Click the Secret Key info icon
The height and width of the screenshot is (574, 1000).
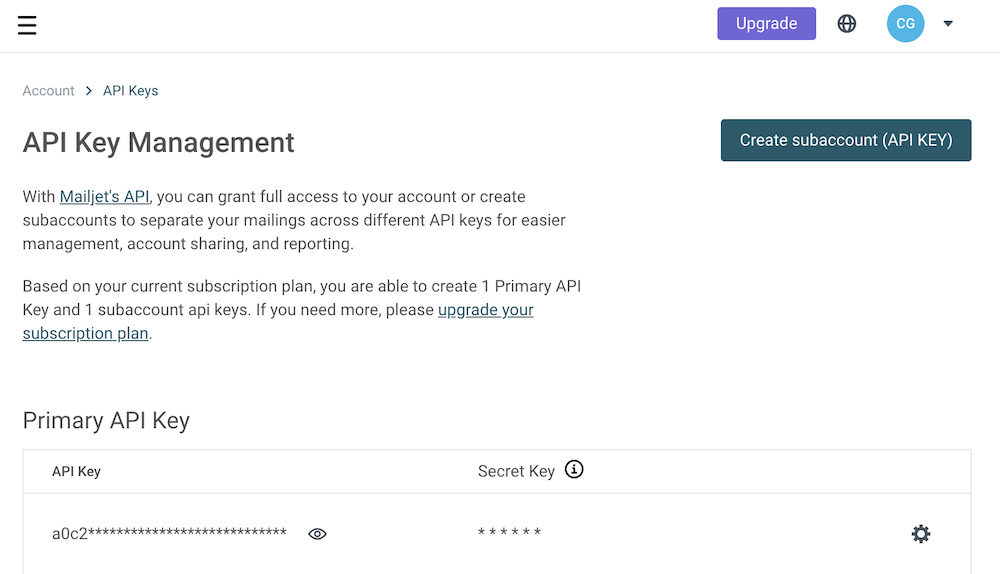[x=574, y=470]
